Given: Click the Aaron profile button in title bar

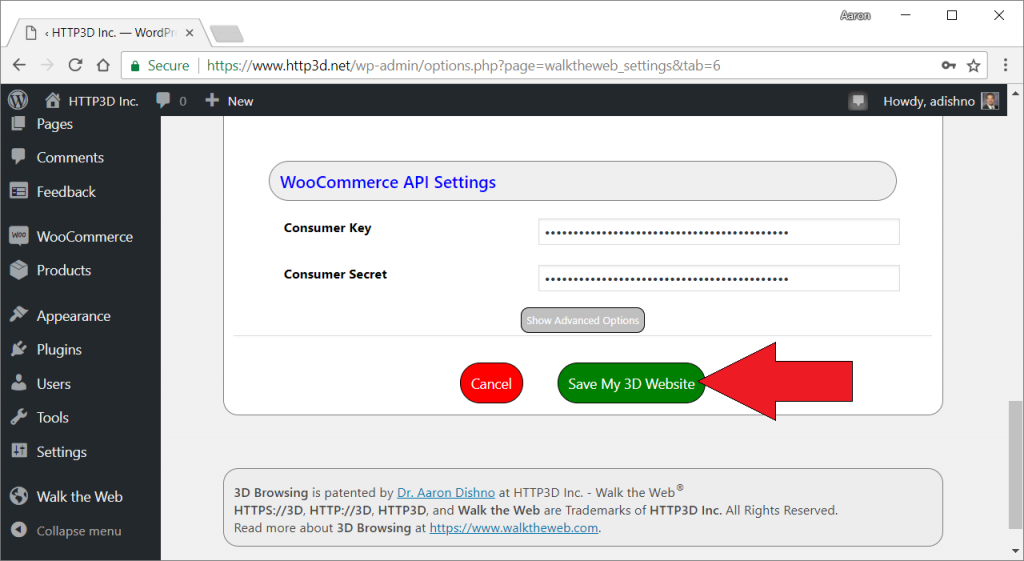Looking at the screenshot, I should [x=855, y=16].
